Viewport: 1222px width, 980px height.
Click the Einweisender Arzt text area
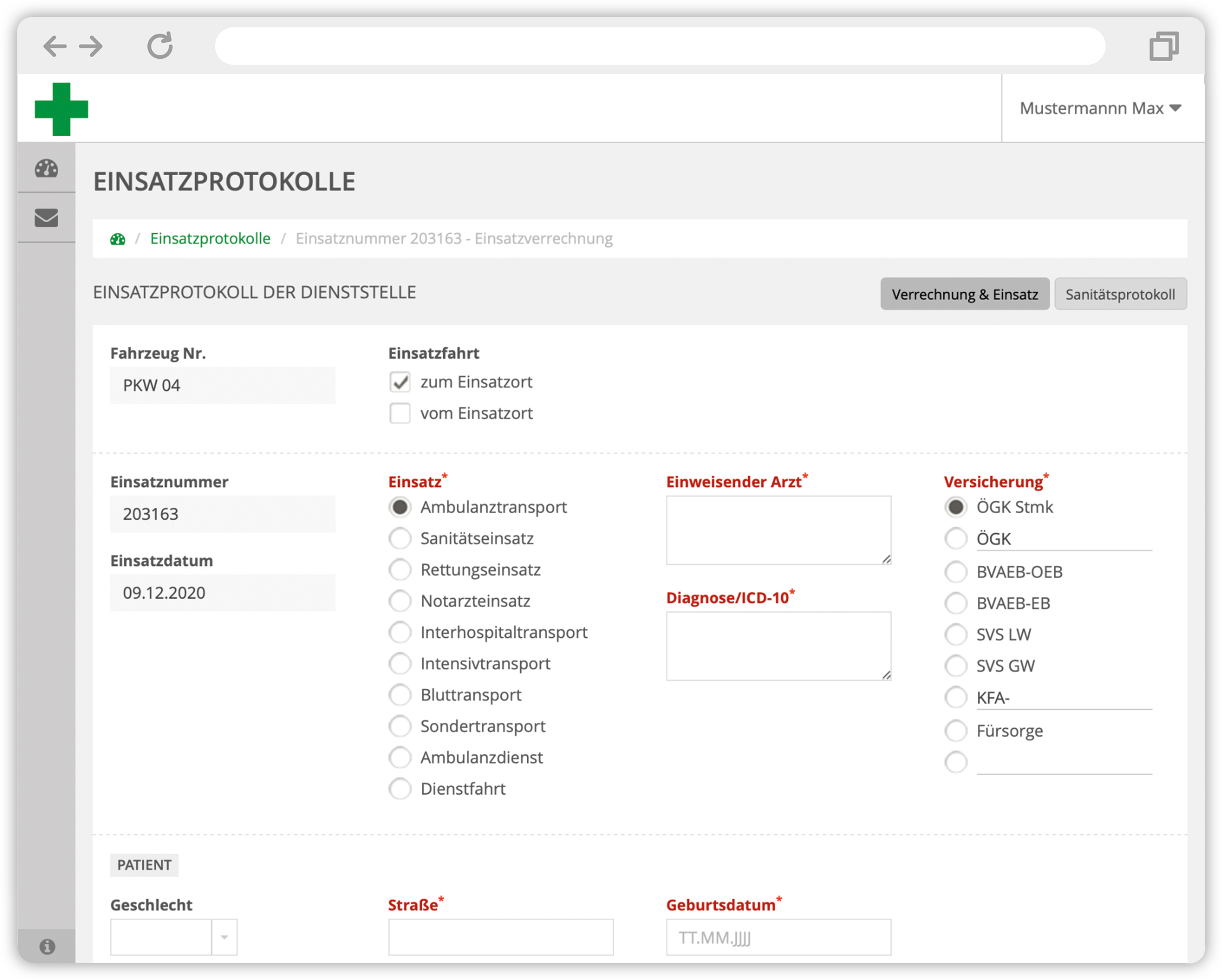(778, 530)
